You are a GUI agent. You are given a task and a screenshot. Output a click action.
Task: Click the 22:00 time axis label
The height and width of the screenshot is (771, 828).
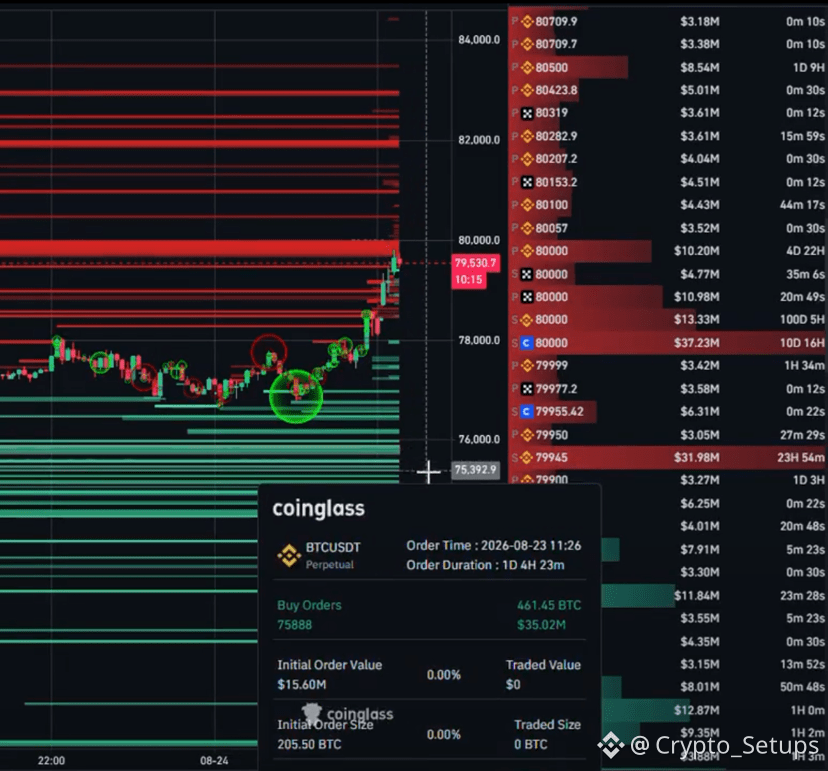[51, 761]
